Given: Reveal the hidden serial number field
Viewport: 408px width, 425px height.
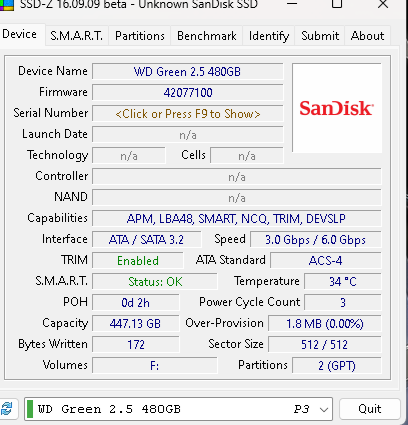Looking at the screenshot, I should [x=188, y=114].
